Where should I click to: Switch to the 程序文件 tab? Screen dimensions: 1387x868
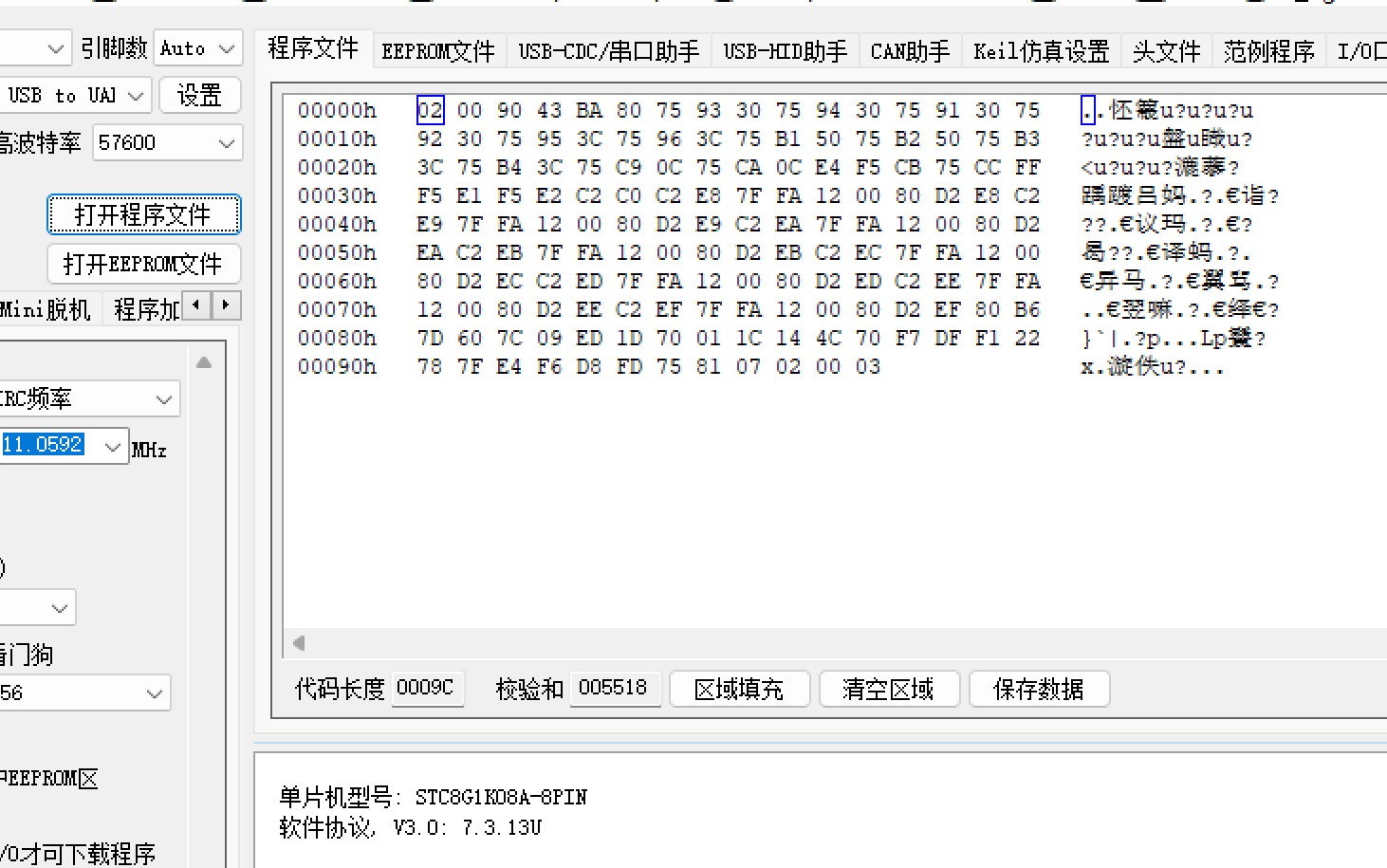(x=313, y=48)
